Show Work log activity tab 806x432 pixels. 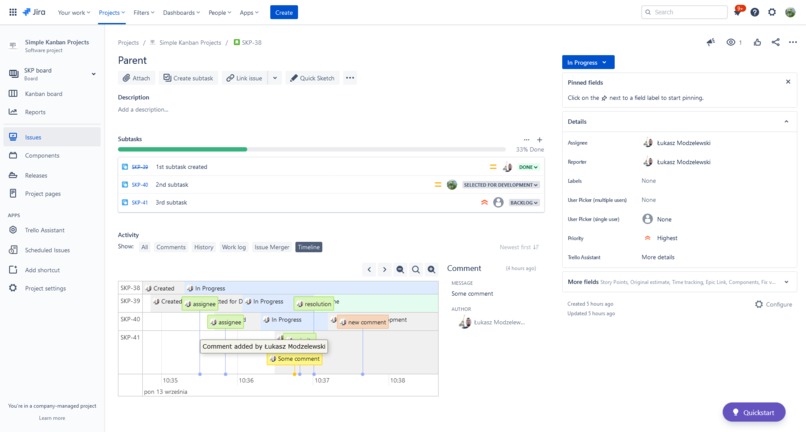click(234, 247)
